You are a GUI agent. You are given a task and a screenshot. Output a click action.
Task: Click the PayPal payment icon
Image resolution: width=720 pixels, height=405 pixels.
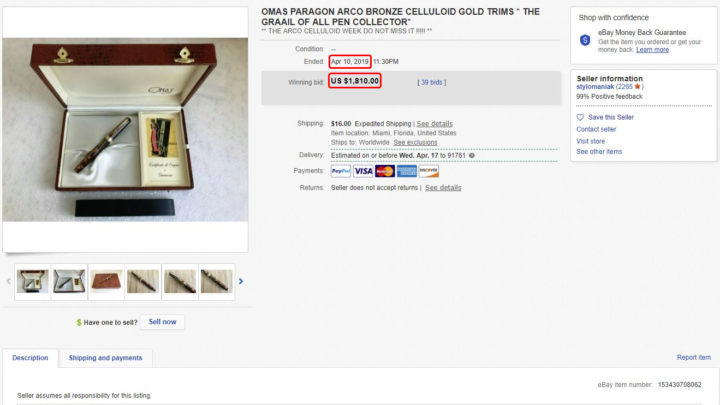(341, 171)
